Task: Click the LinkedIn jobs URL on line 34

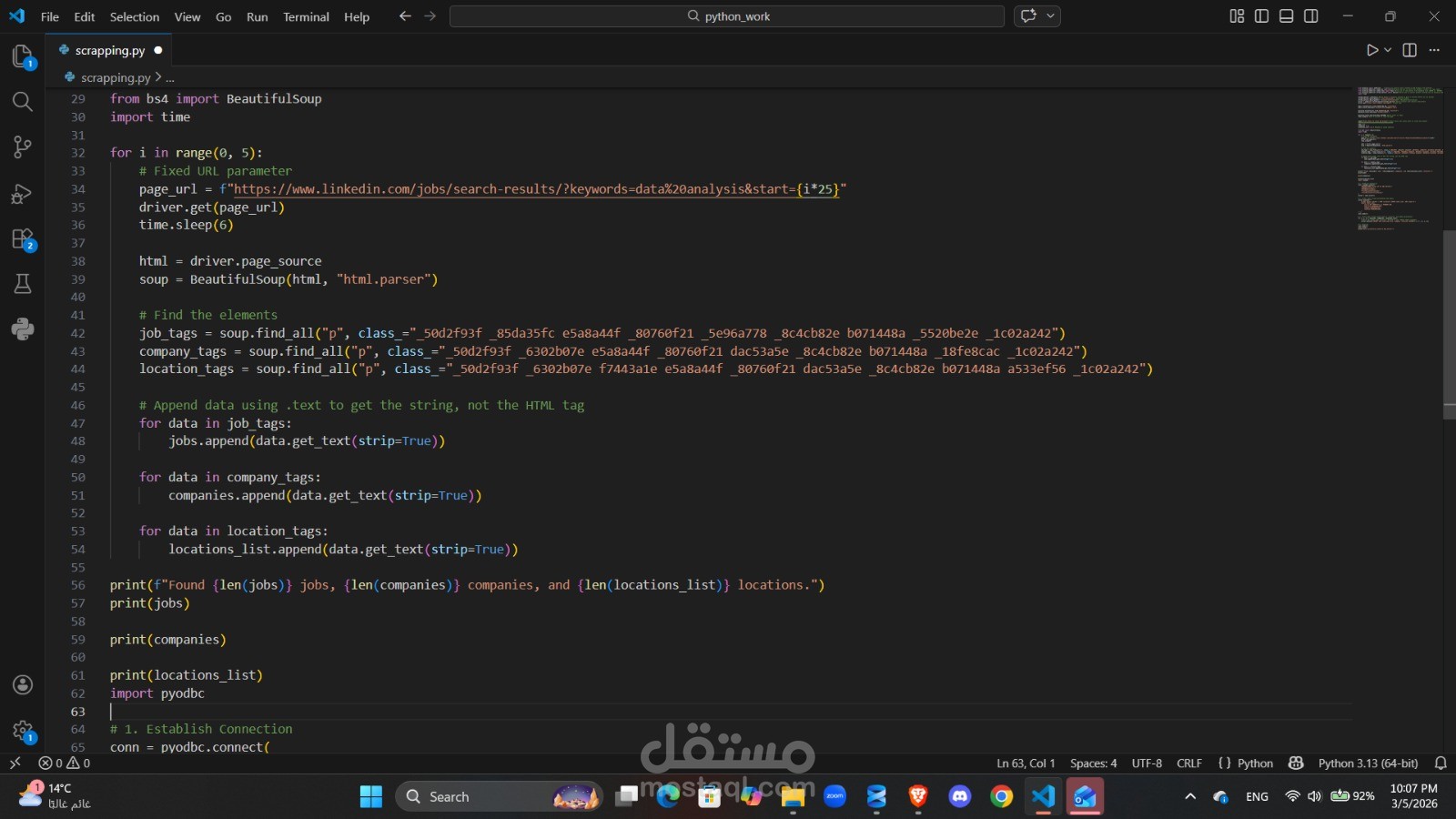Action: 537,189
